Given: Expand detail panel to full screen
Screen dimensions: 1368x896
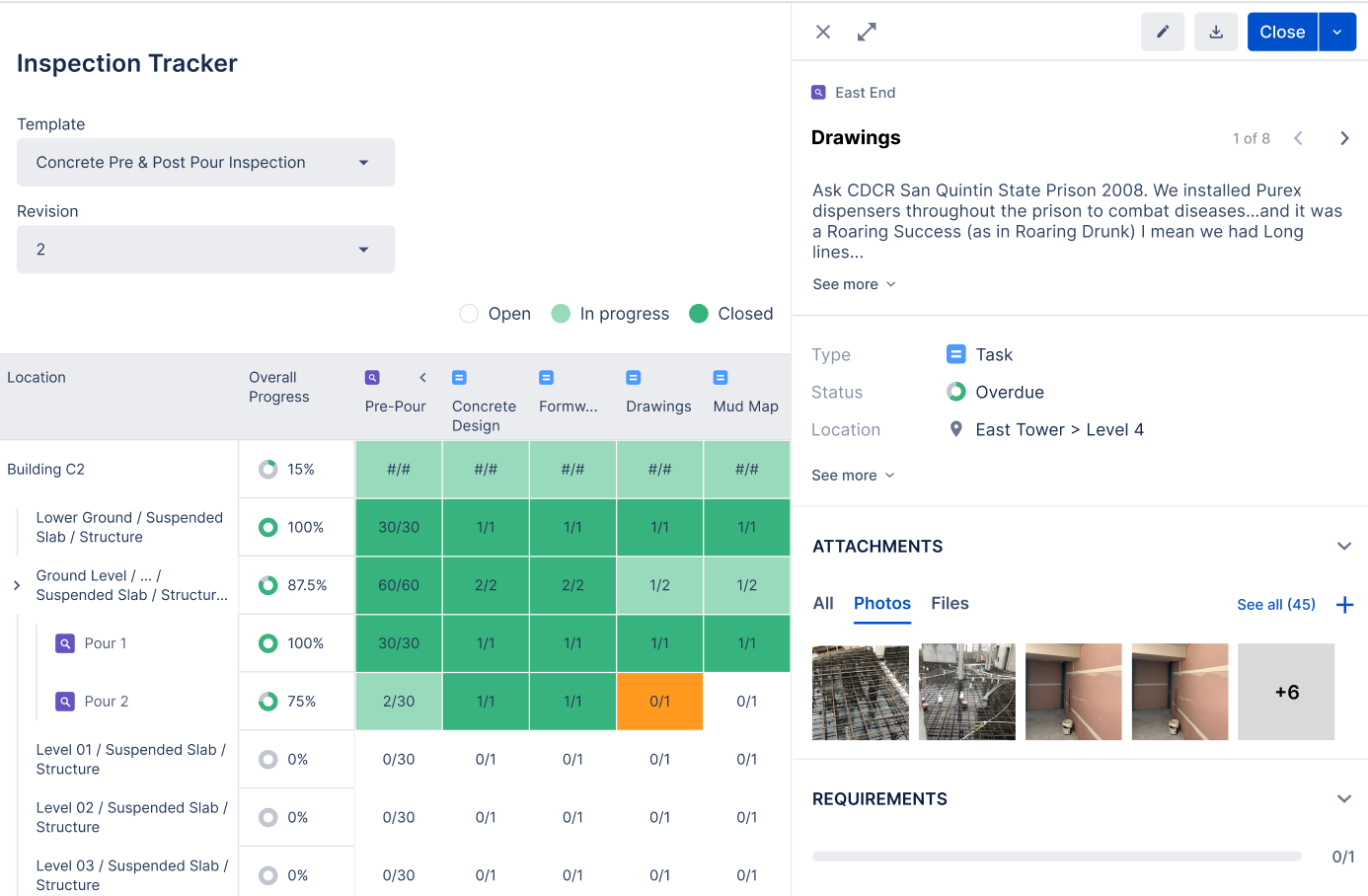Looking at the screenshot, I should pyautogui.click(x=867, y=33).
